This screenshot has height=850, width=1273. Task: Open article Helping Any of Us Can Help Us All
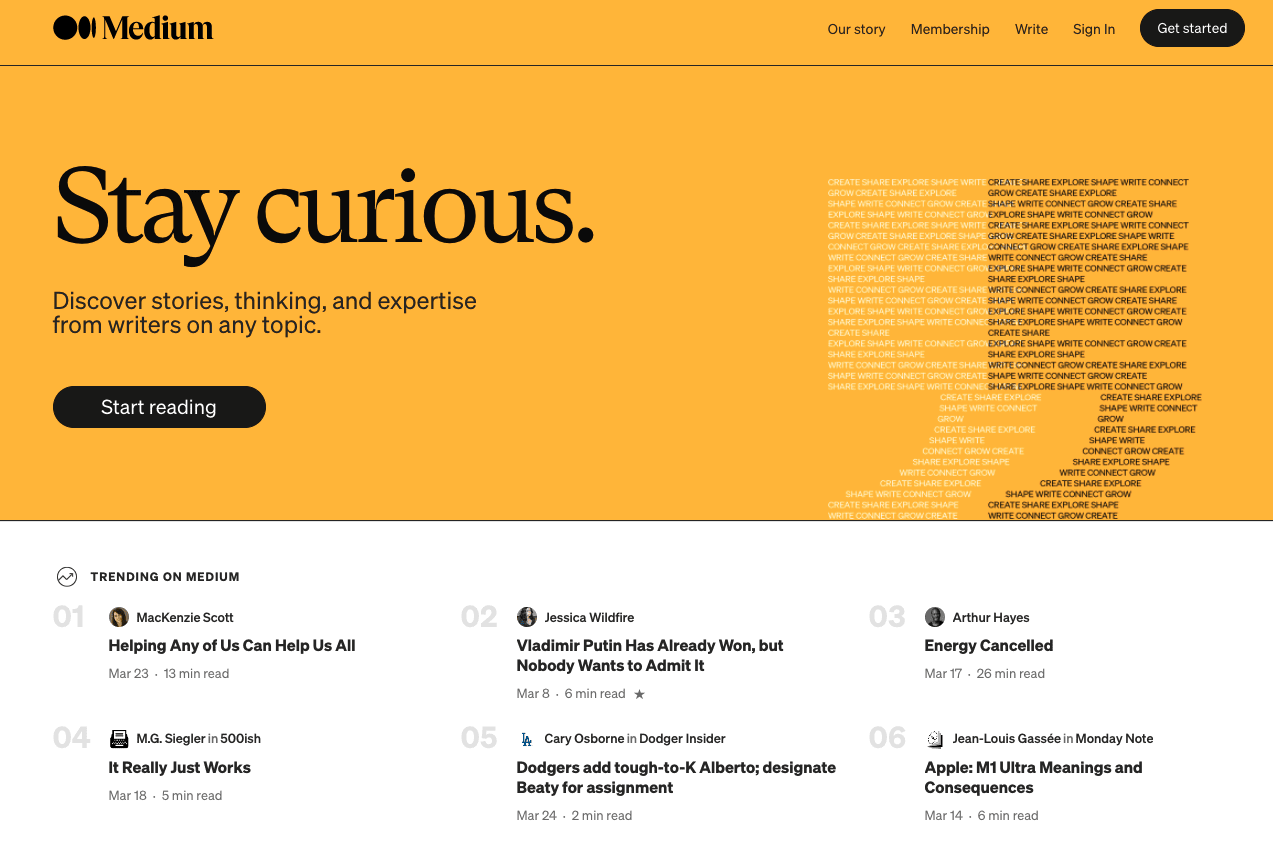pyautogui.click(x=232, y=646)
